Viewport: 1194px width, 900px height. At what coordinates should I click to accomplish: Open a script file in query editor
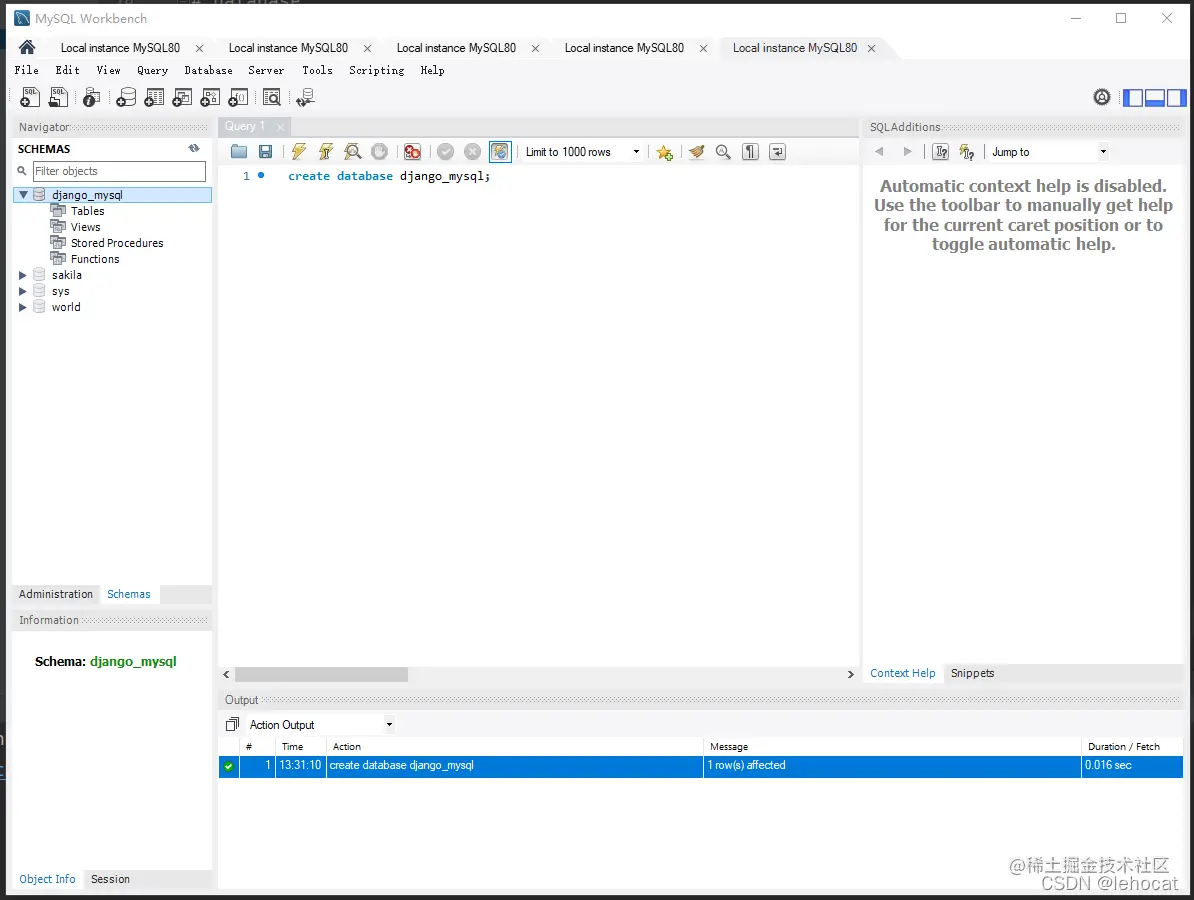[238, 152]
